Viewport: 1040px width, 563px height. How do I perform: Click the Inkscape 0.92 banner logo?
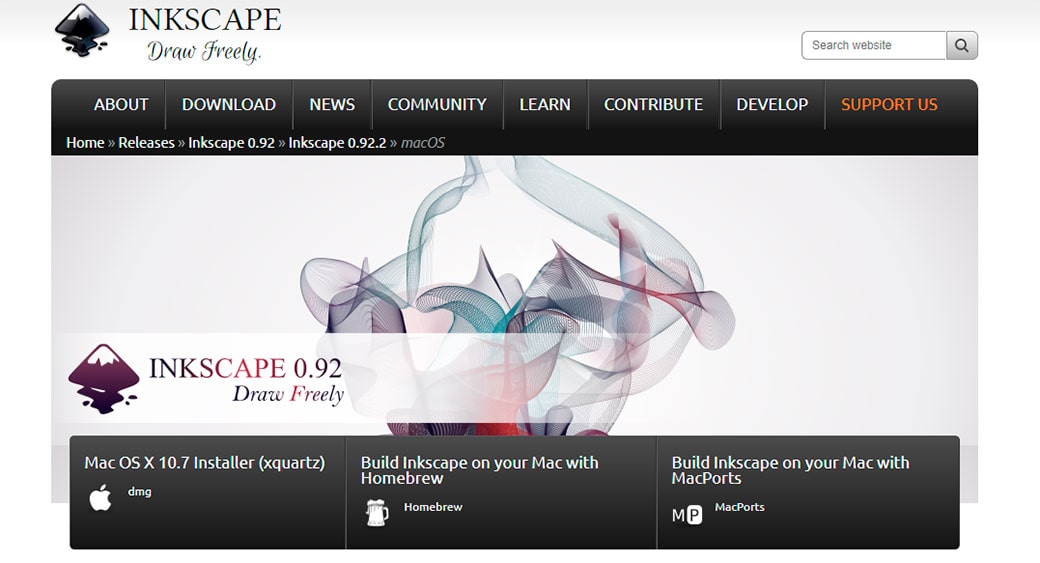[104, 378]
